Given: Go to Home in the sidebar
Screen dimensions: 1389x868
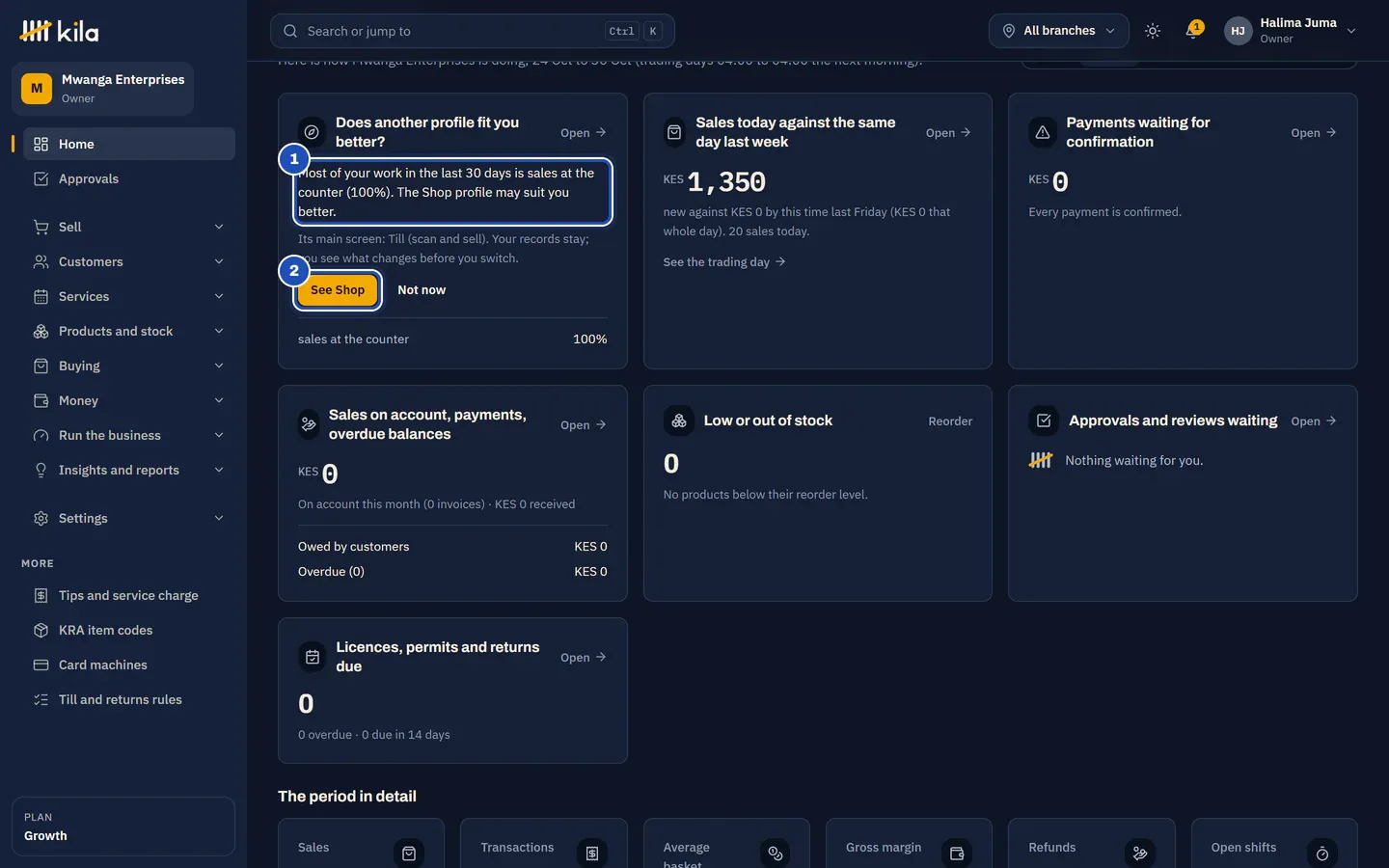Looking at the screenshot, I should click(129, 144).
